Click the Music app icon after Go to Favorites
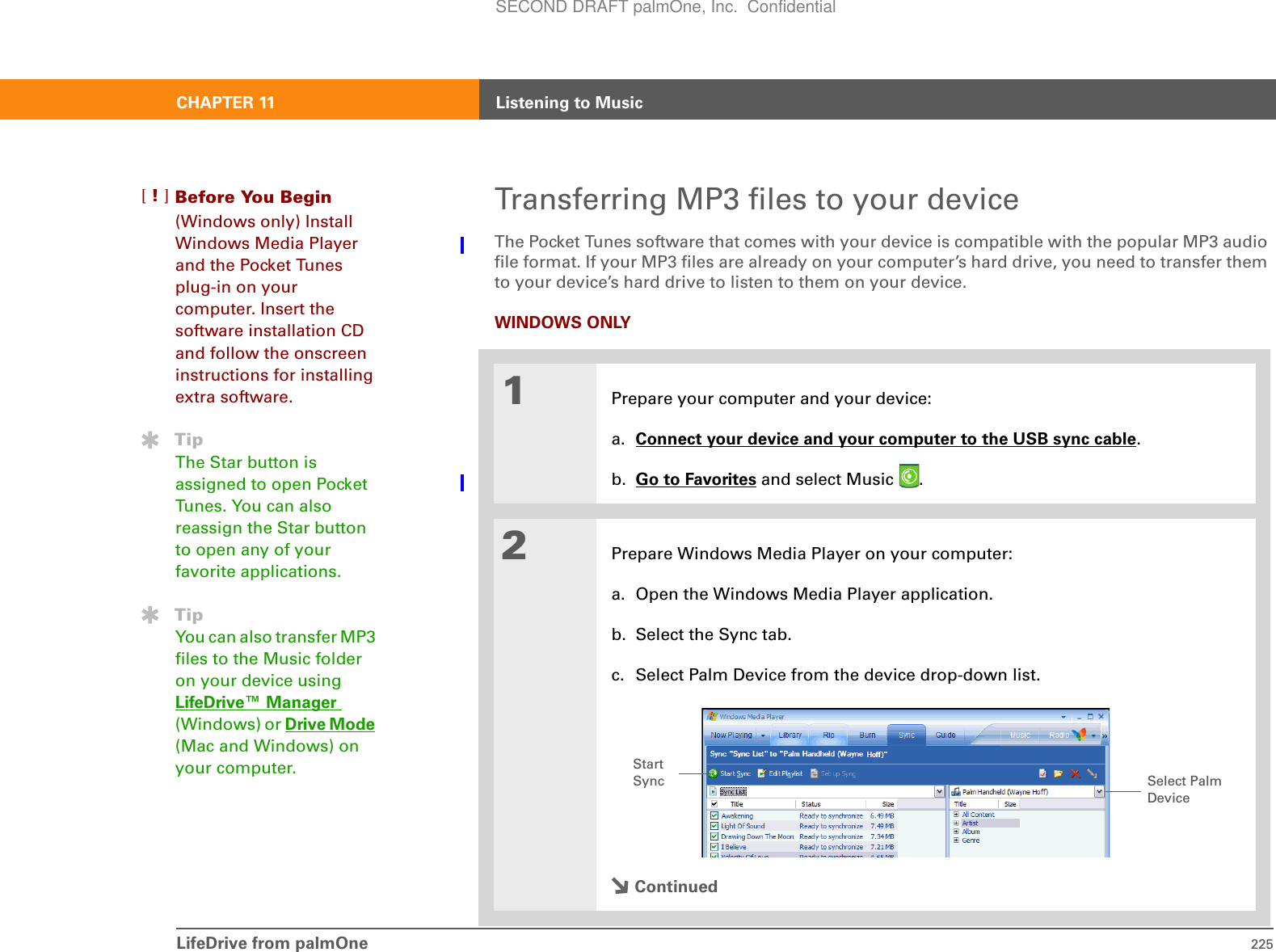 tap(909, 476)
